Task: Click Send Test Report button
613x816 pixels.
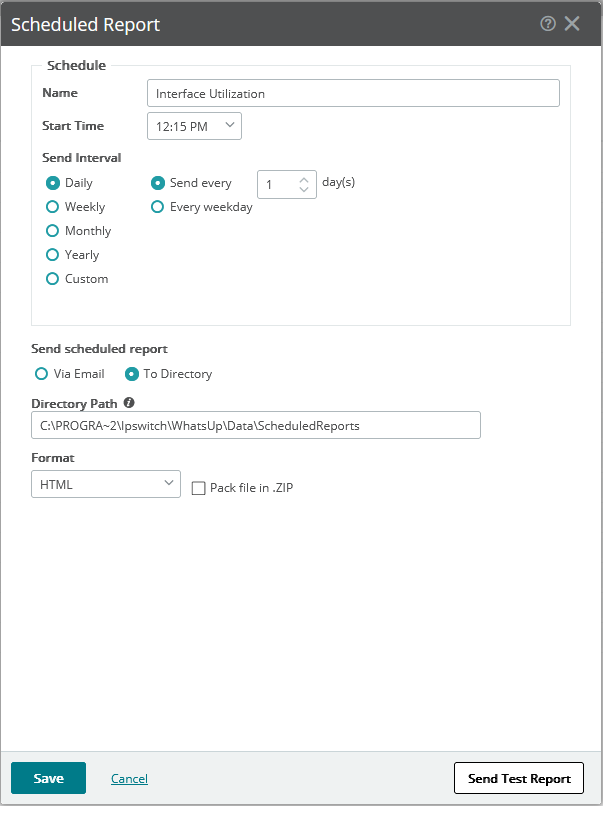Action: tap(519, 778)
